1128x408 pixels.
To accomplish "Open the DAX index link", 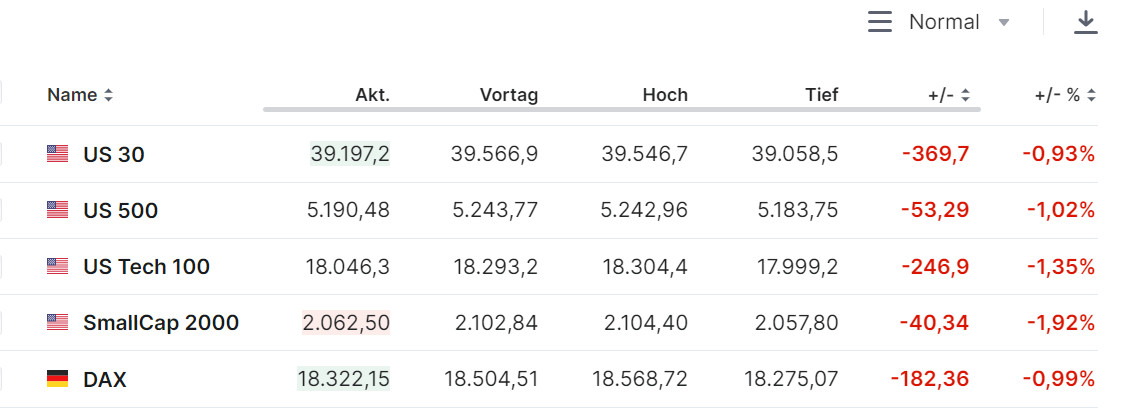I will pyautogui.click(x=105, y=380).
